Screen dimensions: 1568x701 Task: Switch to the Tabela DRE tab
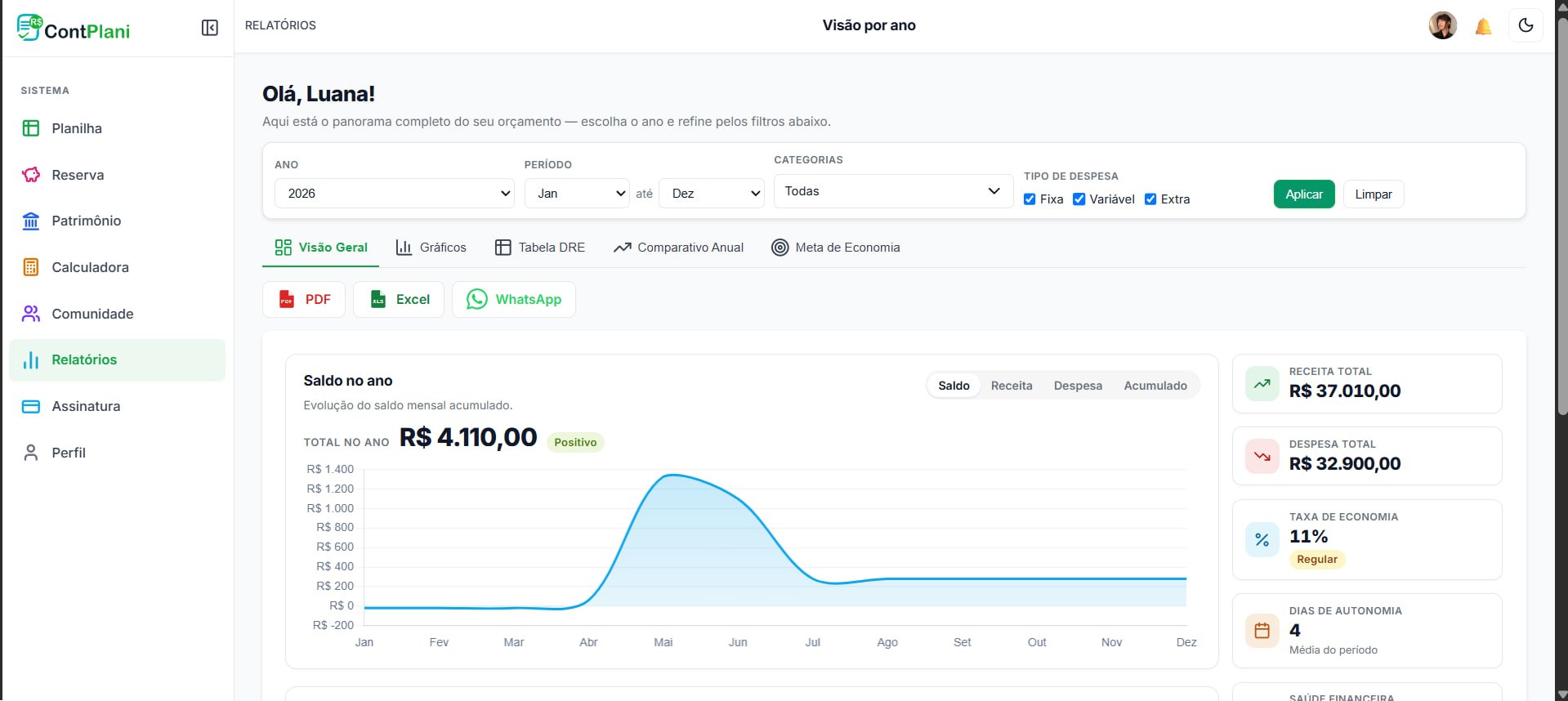pos(540,248)
